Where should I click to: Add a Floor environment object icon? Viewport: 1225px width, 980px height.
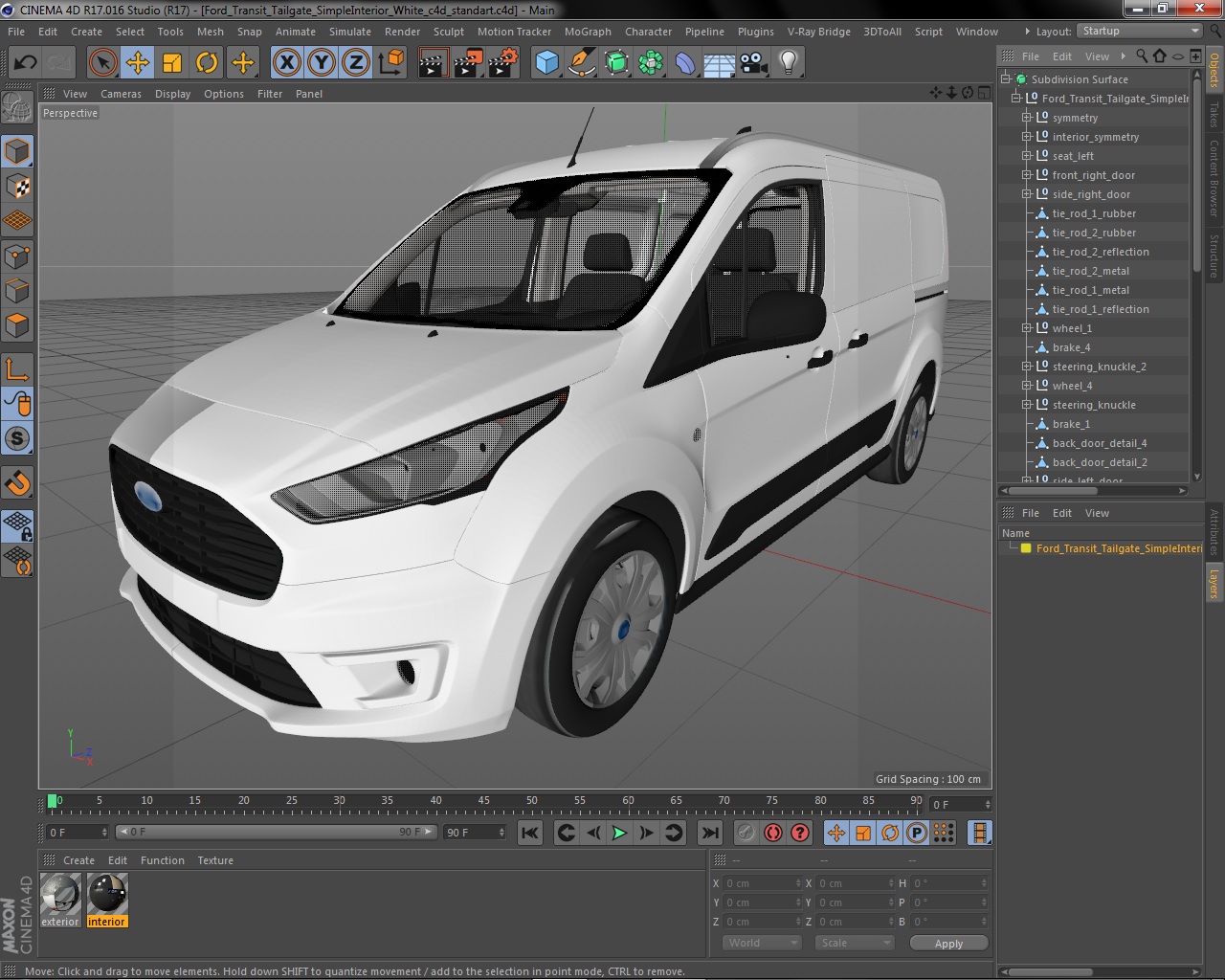720,63
